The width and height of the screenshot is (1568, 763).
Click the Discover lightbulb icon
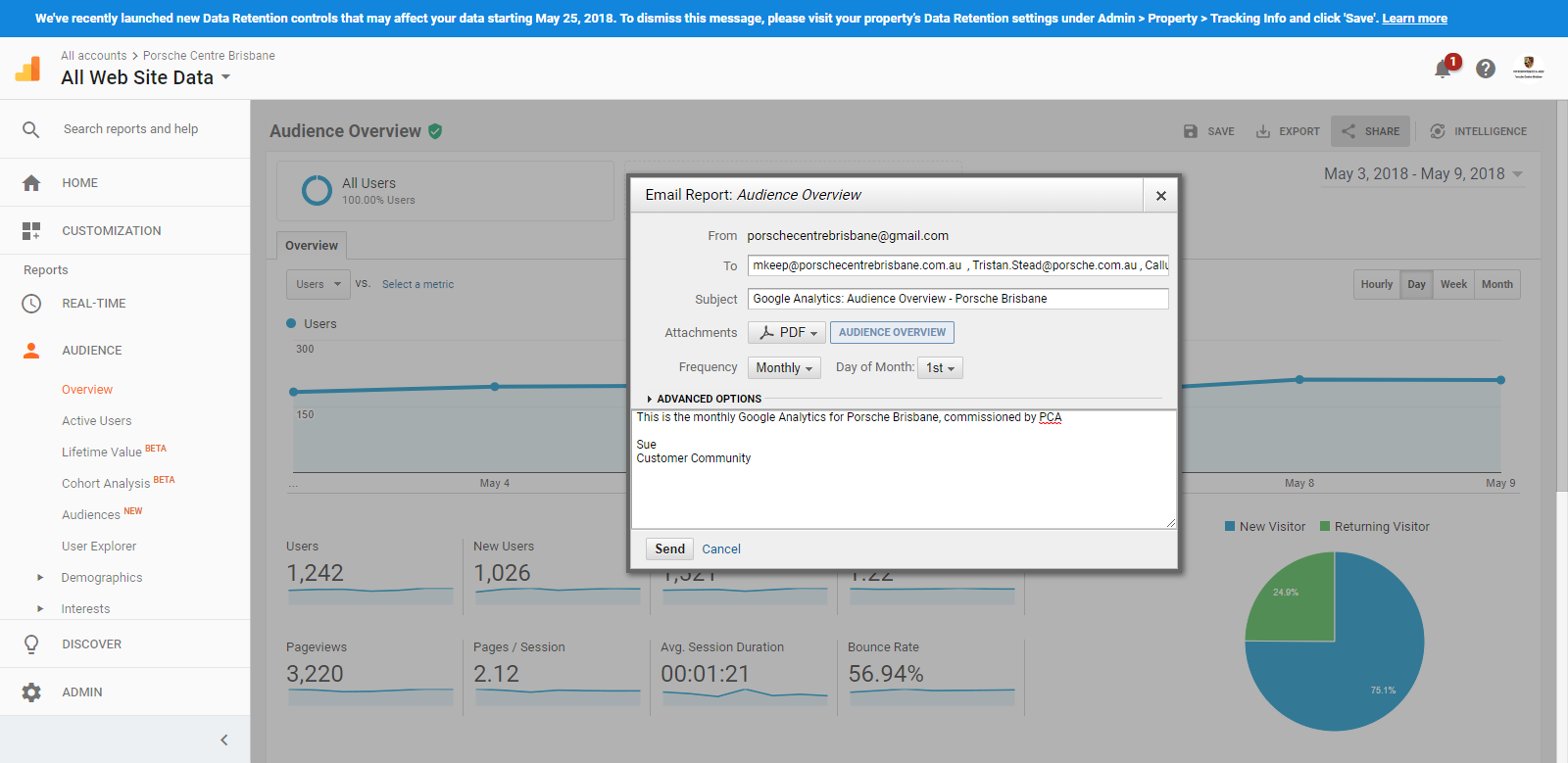(31, 644)
